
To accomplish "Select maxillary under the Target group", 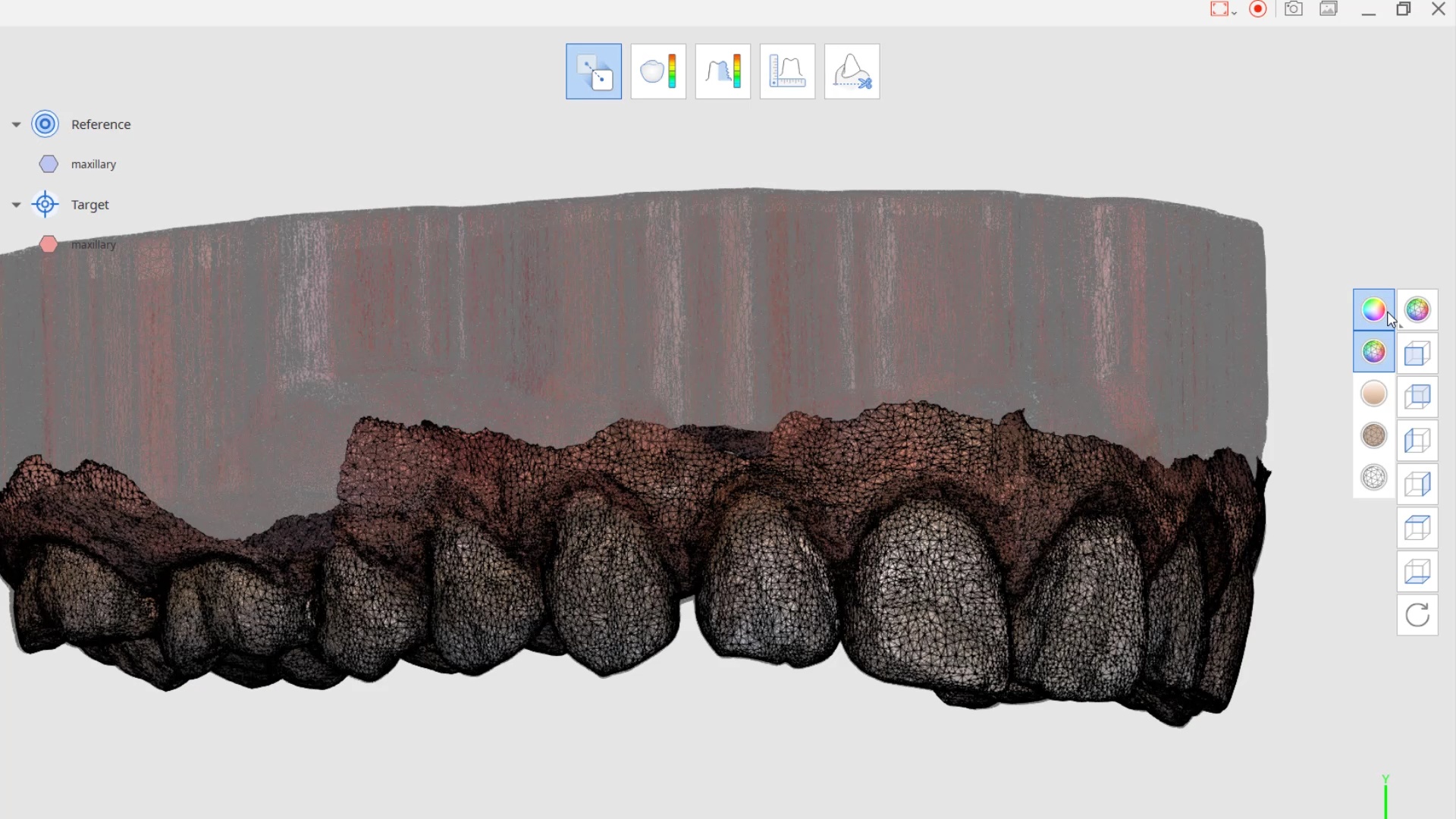I will [93, 245].
